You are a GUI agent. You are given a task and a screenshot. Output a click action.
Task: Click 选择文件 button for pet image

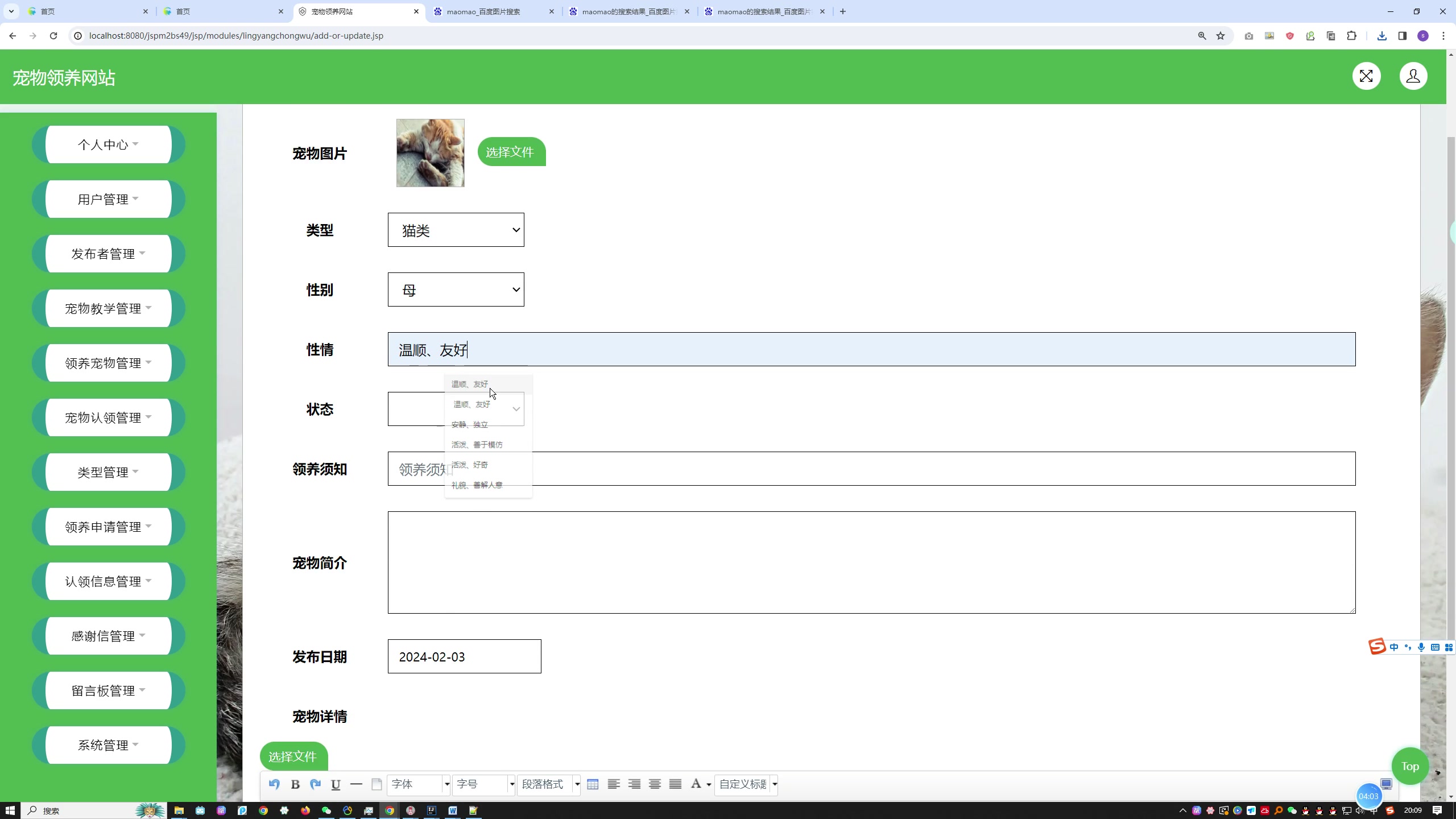coord(511,152)
